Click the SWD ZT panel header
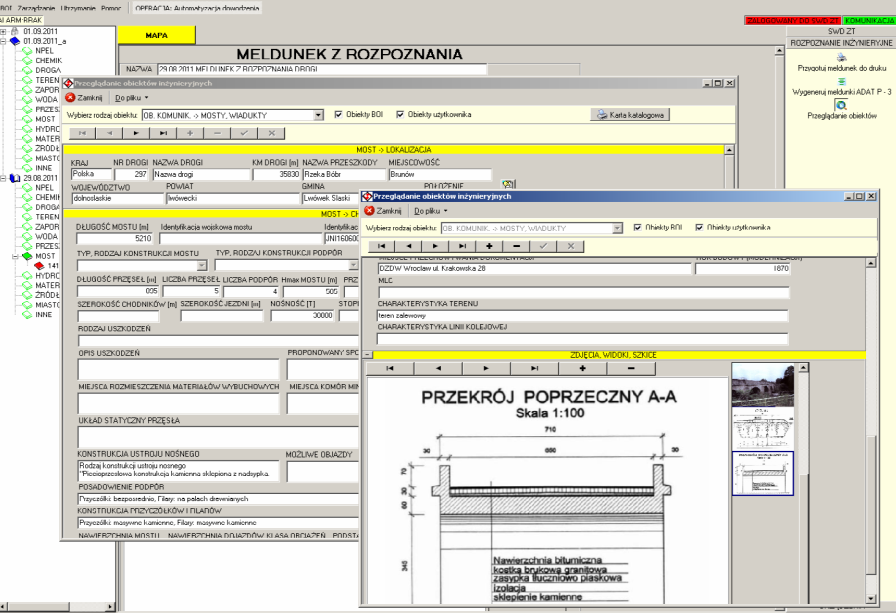Viewport: 896px width, 613px height. 841,31
